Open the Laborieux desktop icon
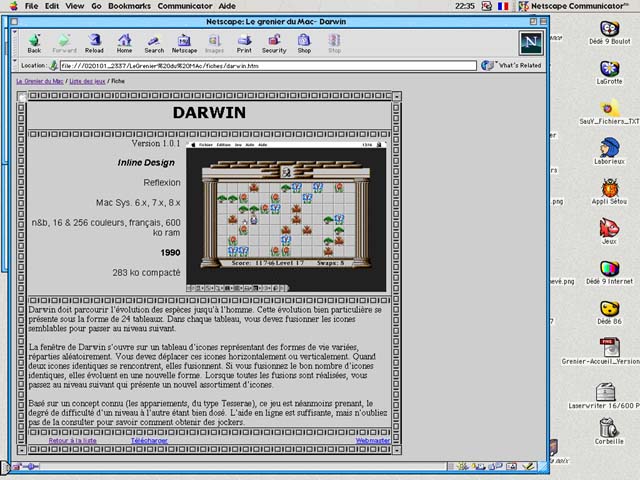The width and height of the screenshot is (640, 480). tap(609, 151)
